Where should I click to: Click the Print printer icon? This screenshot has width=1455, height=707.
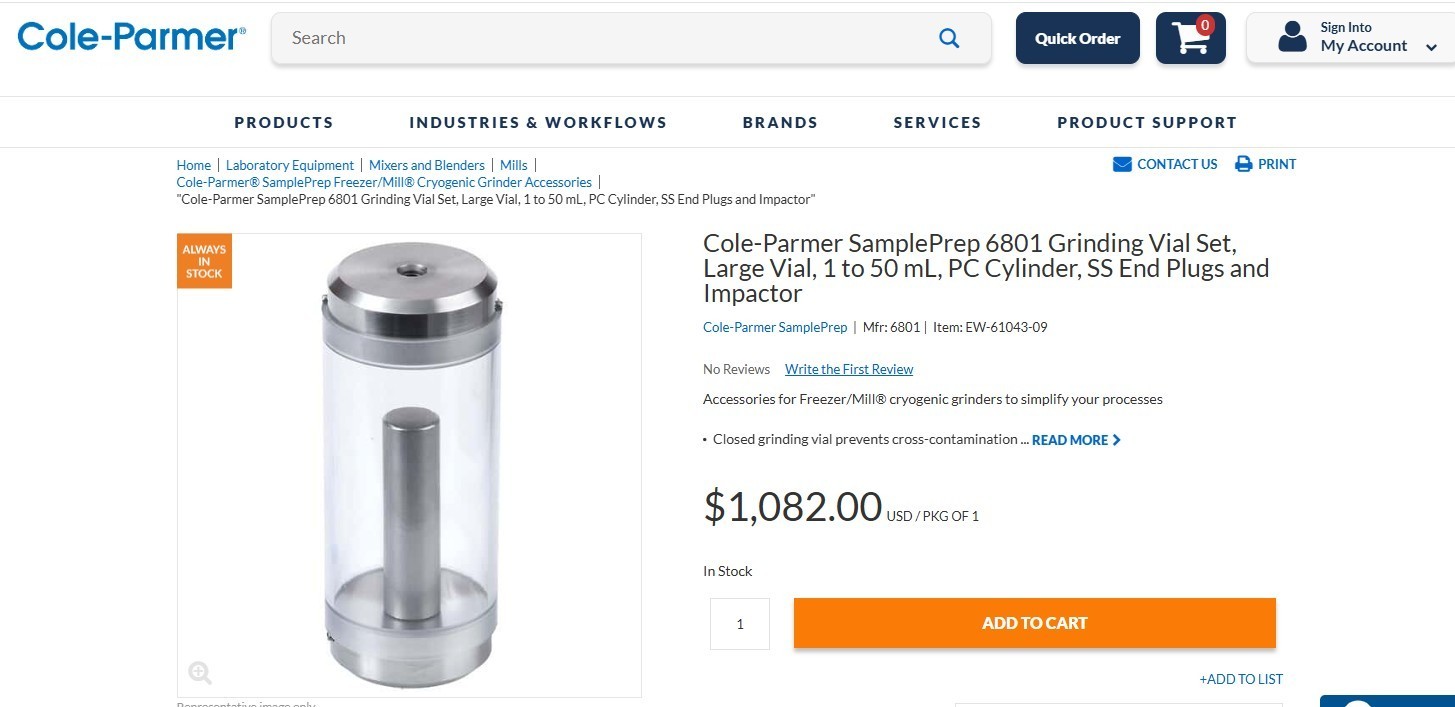(x=1243, y=164)
